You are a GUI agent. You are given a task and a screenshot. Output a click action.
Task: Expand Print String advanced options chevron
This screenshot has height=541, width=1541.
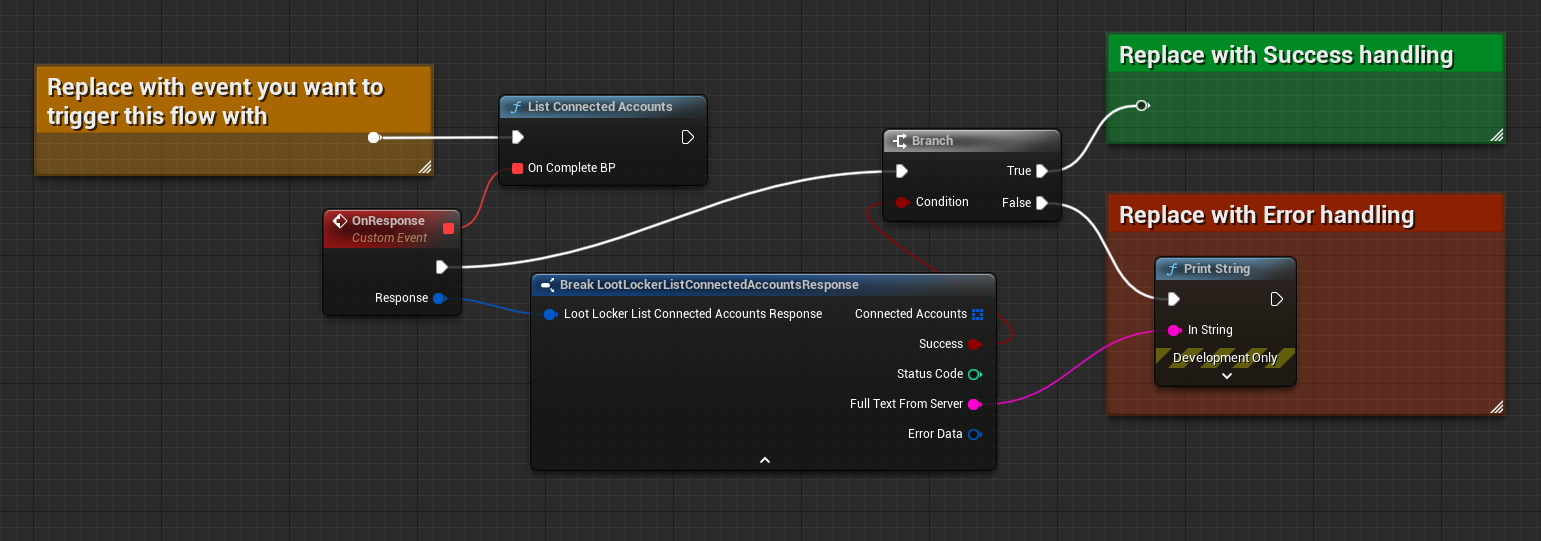1226,376
